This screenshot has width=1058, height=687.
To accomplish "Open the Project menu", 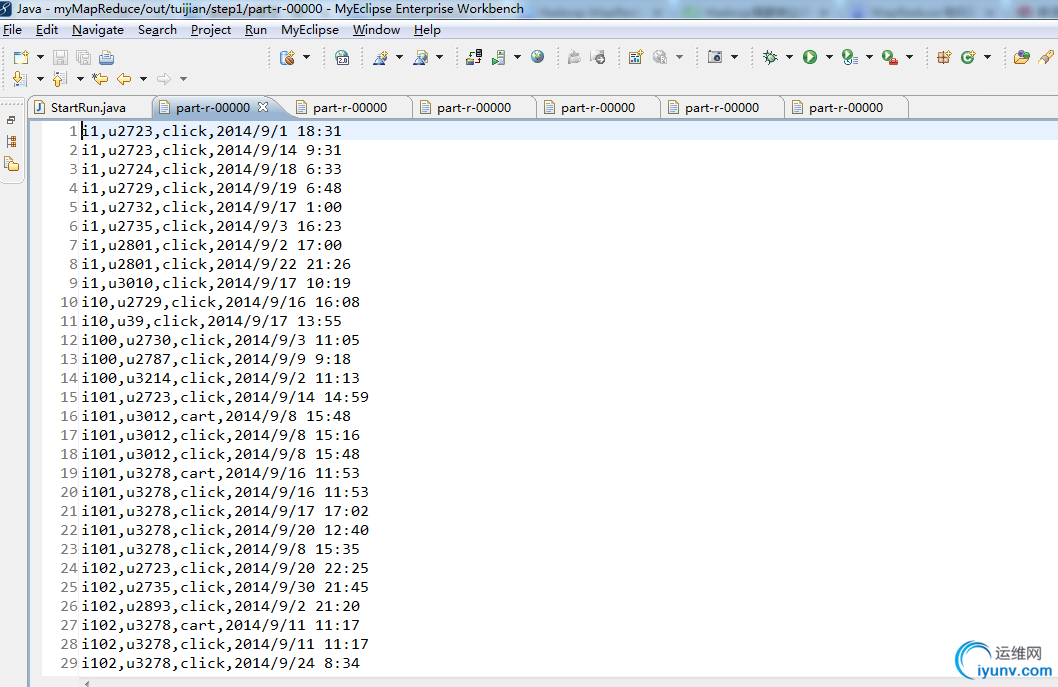I will pos(211,30).
